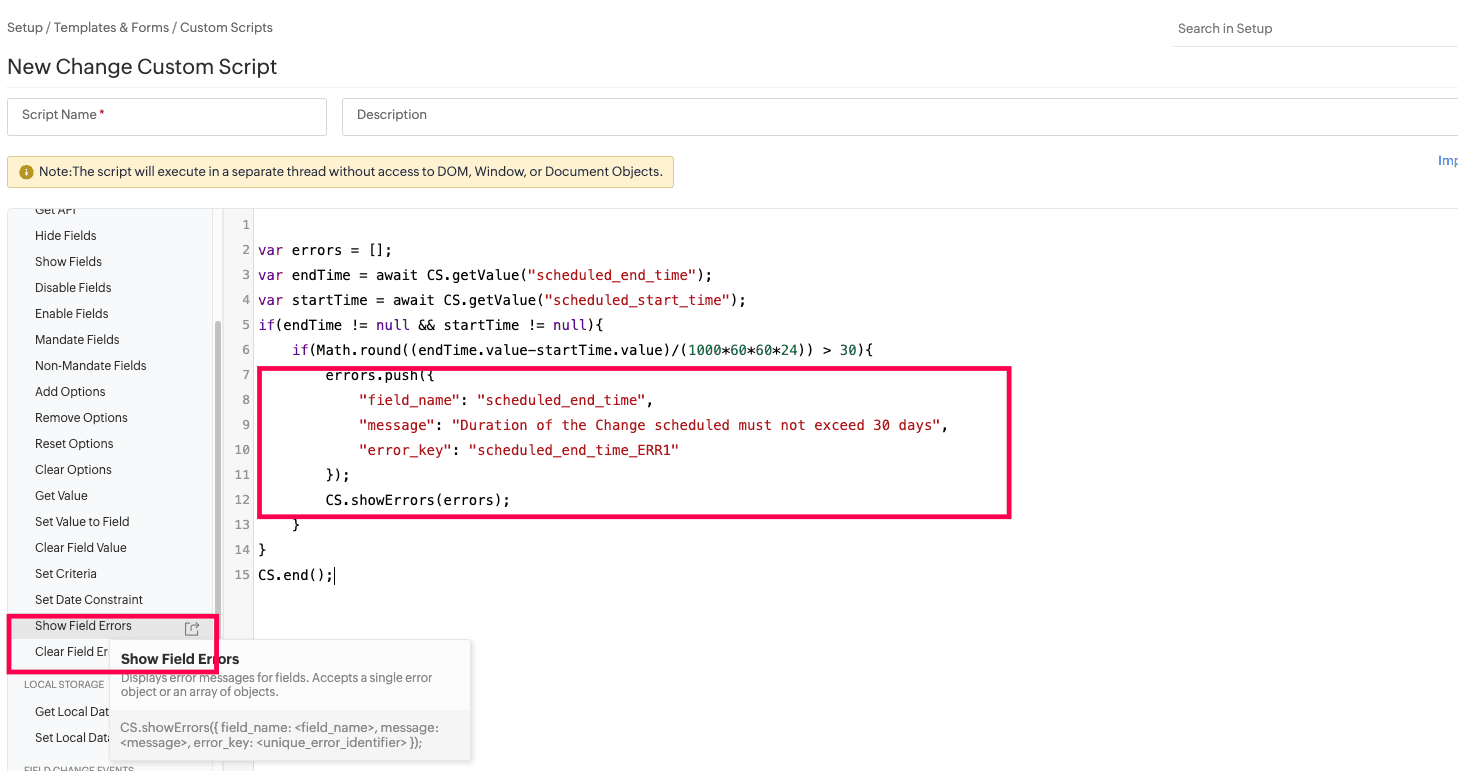Click the "field_name" code line
Screen dimensions: 1458x771
[506, 400]
